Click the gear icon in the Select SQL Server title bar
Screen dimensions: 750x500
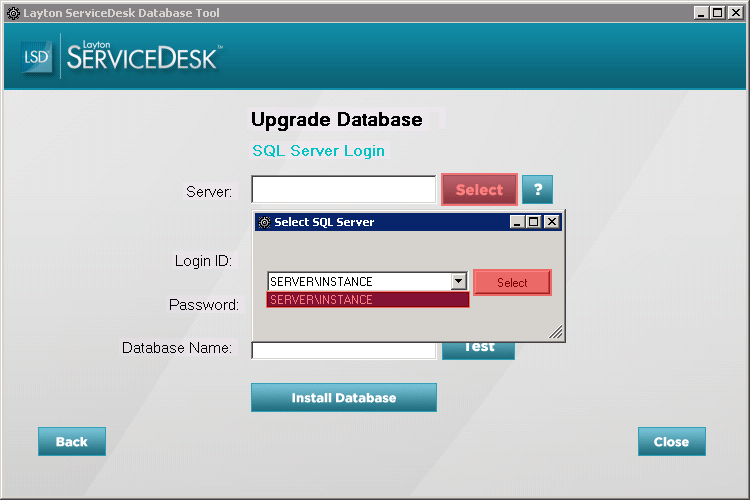264,222
